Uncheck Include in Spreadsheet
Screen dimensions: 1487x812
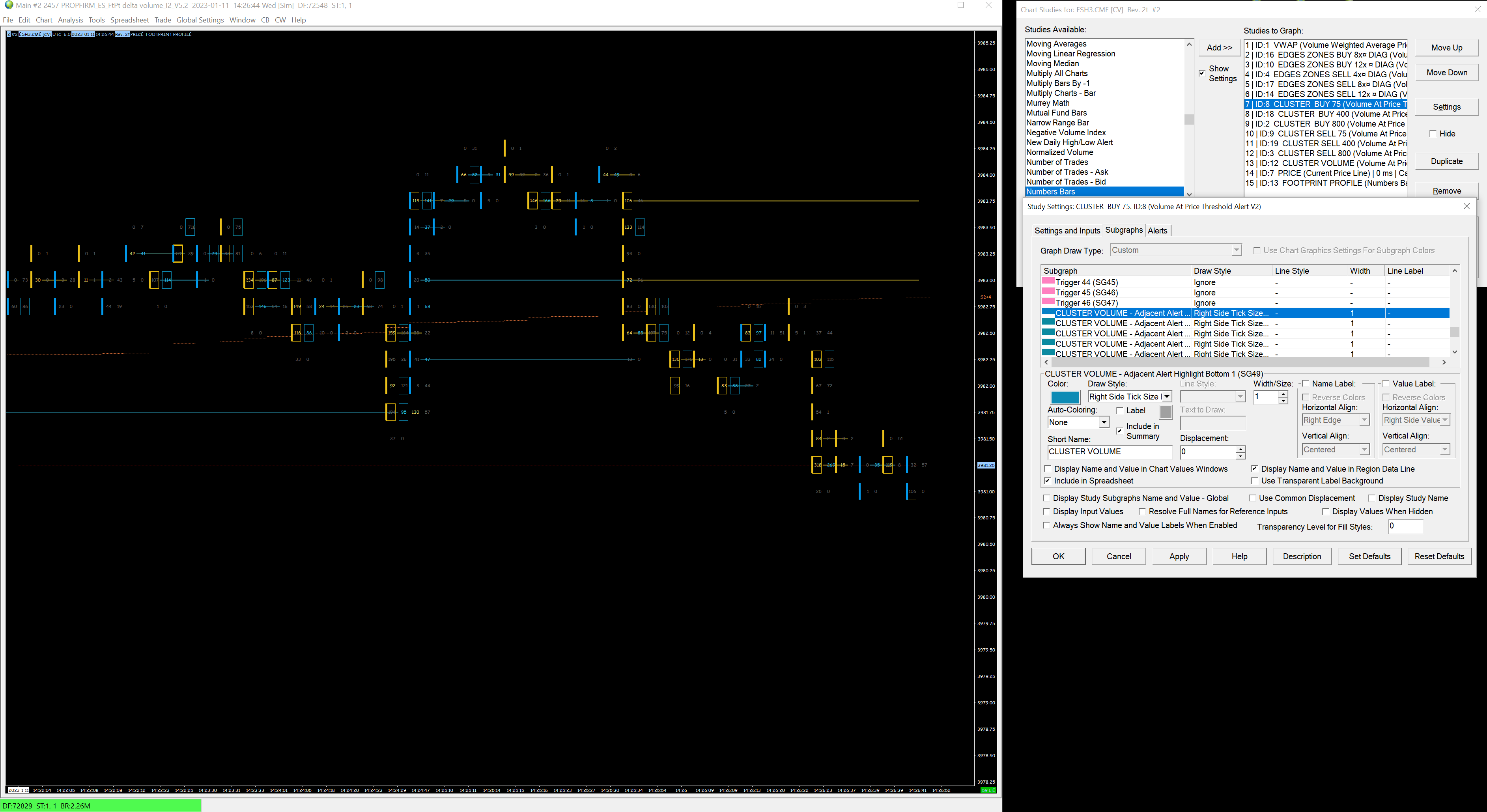(x=1047, y=481)
